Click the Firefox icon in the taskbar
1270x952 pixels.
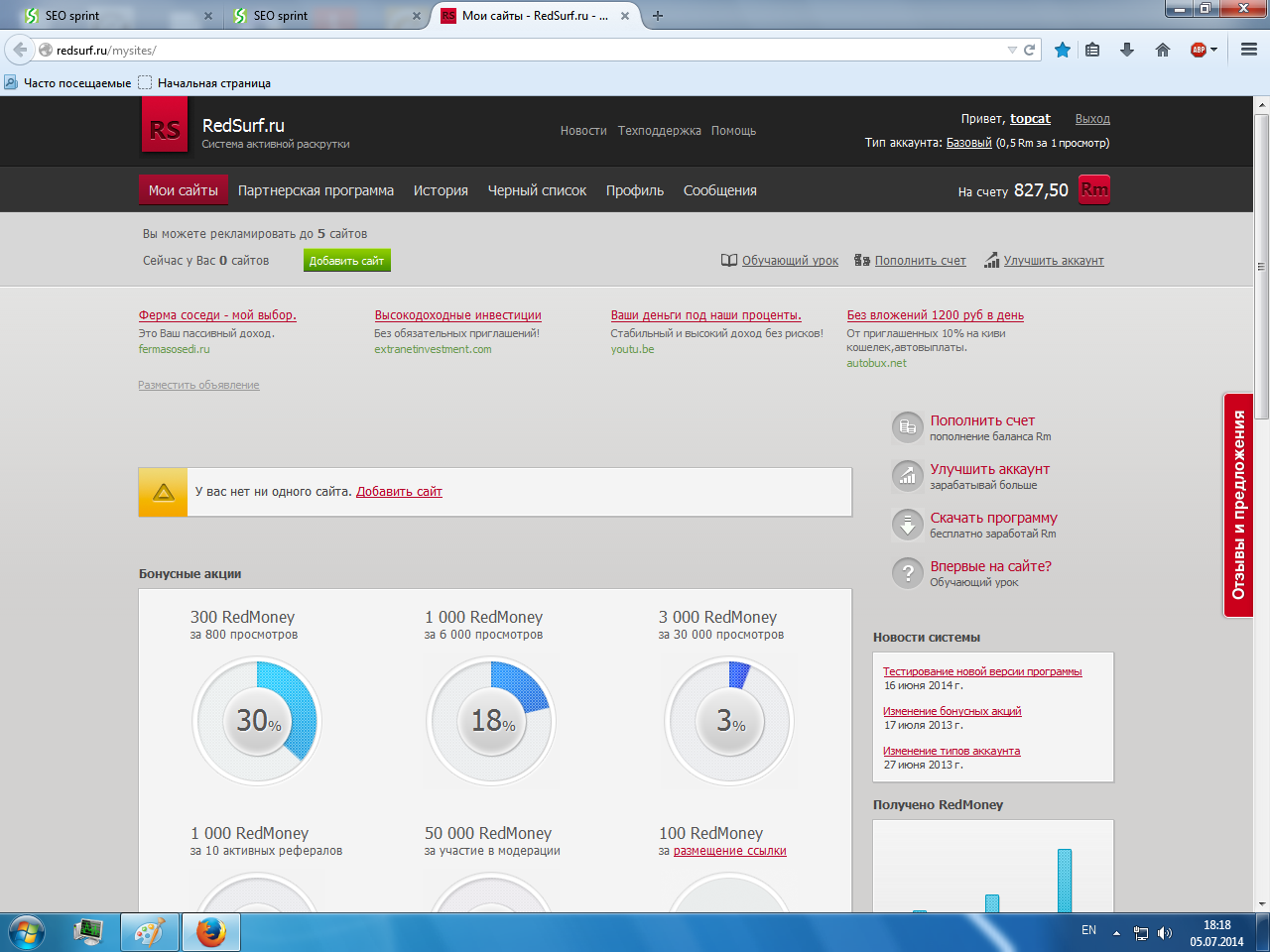tap(210, 932)
